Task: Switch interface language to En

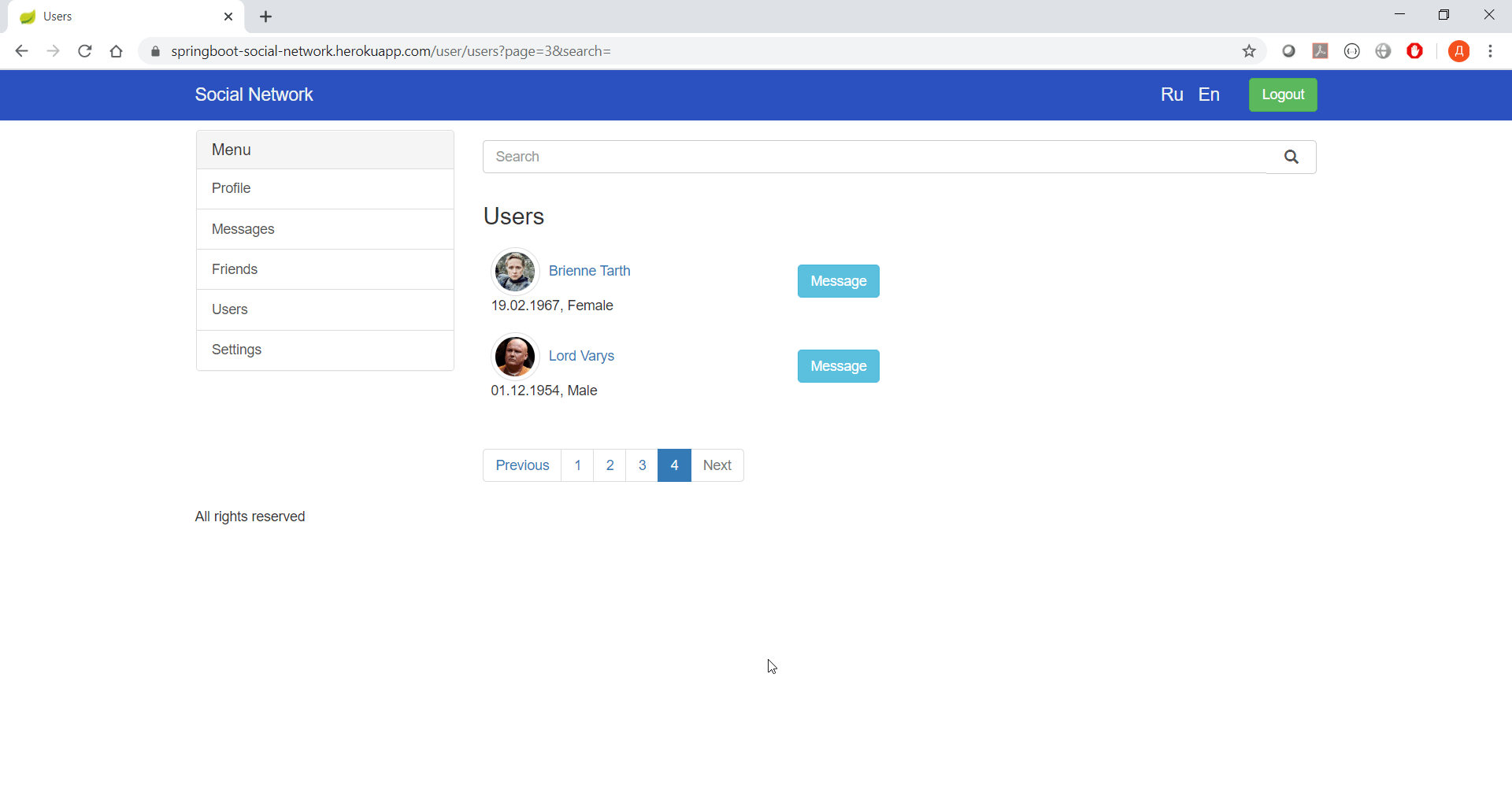Action: coord(1209,94)
